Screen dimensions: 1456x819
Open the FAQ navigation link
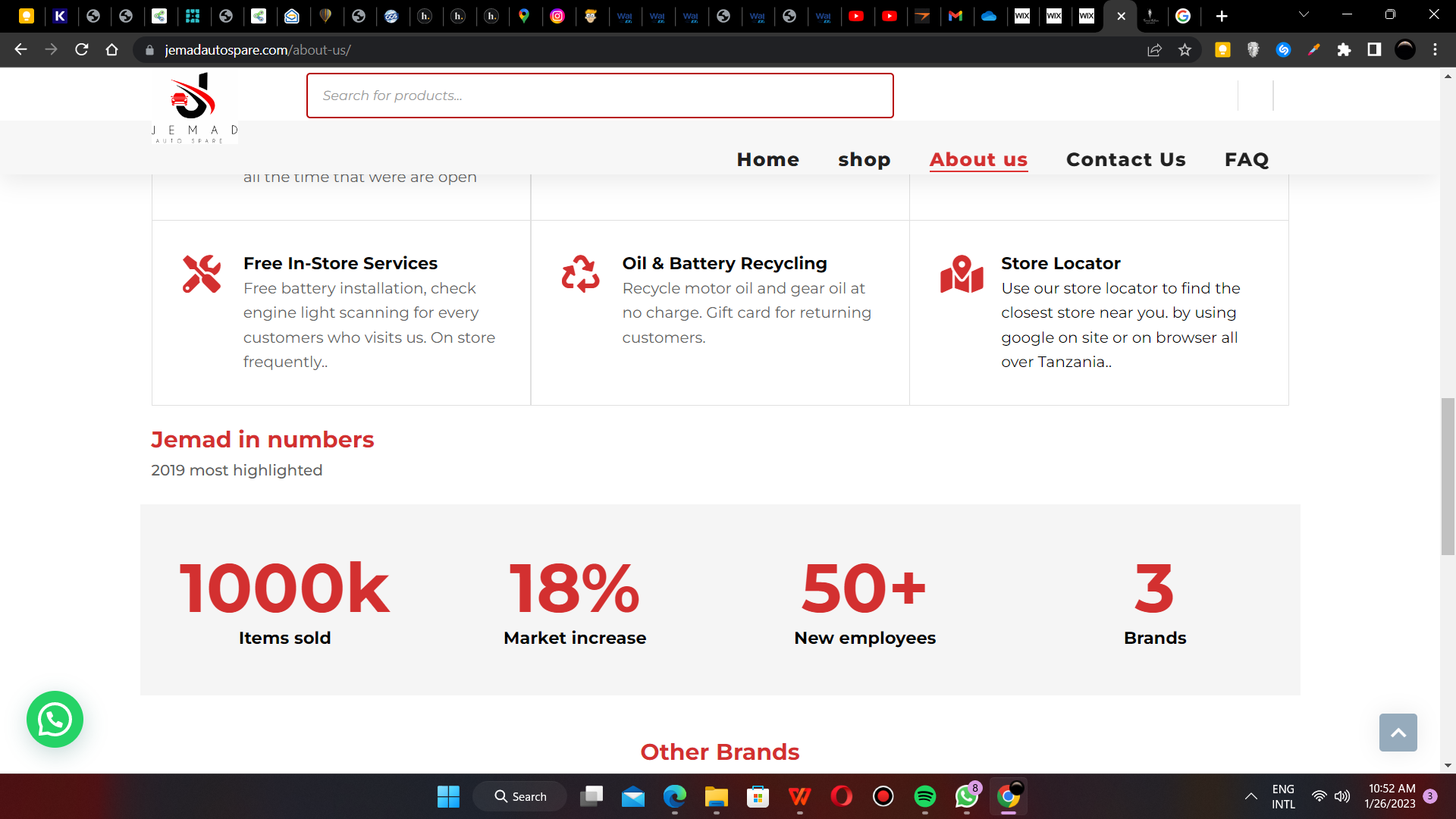(x=1246, y=159)
